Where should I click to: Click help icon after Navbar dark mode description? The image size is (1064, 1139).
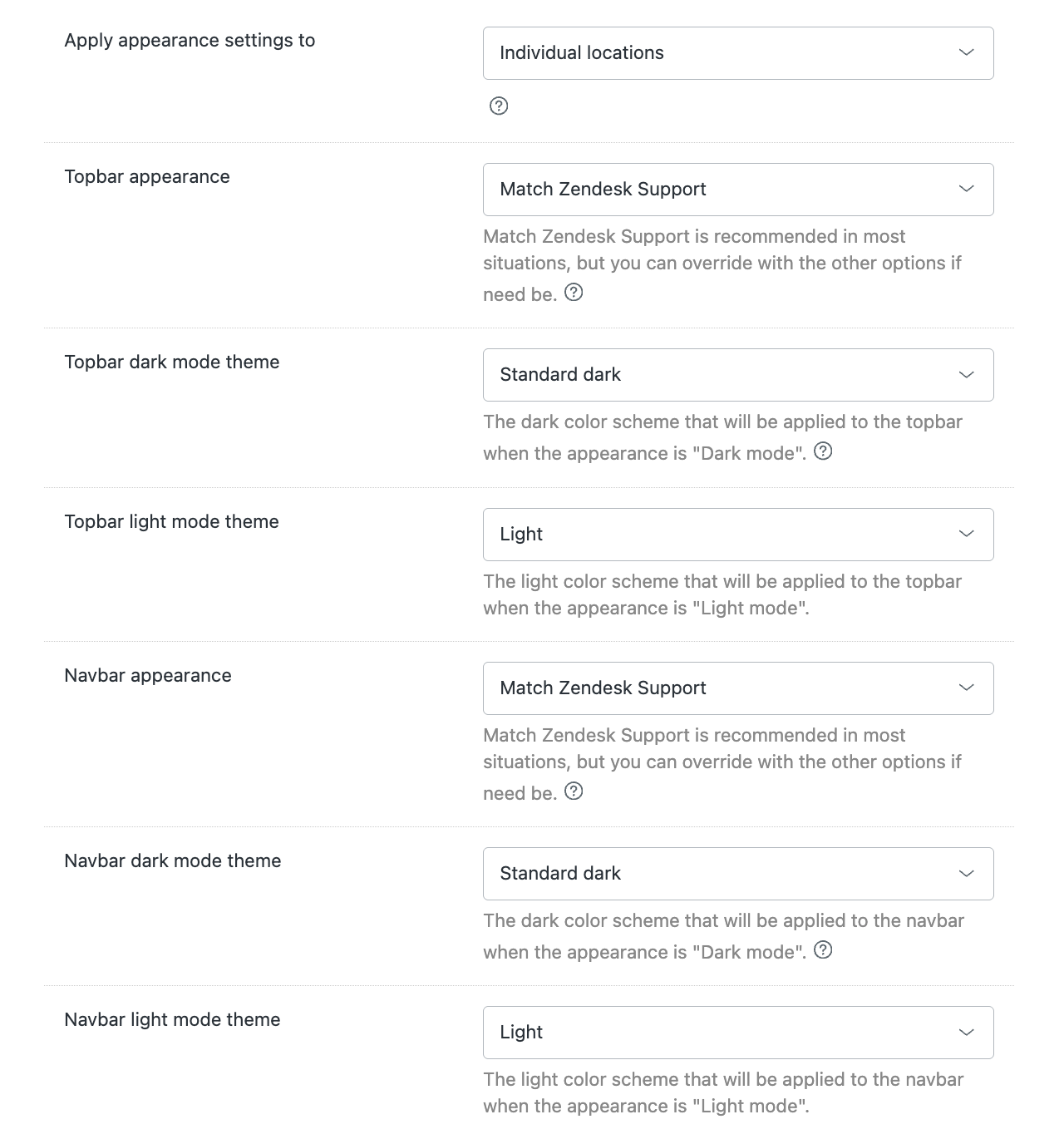point(823,950)
